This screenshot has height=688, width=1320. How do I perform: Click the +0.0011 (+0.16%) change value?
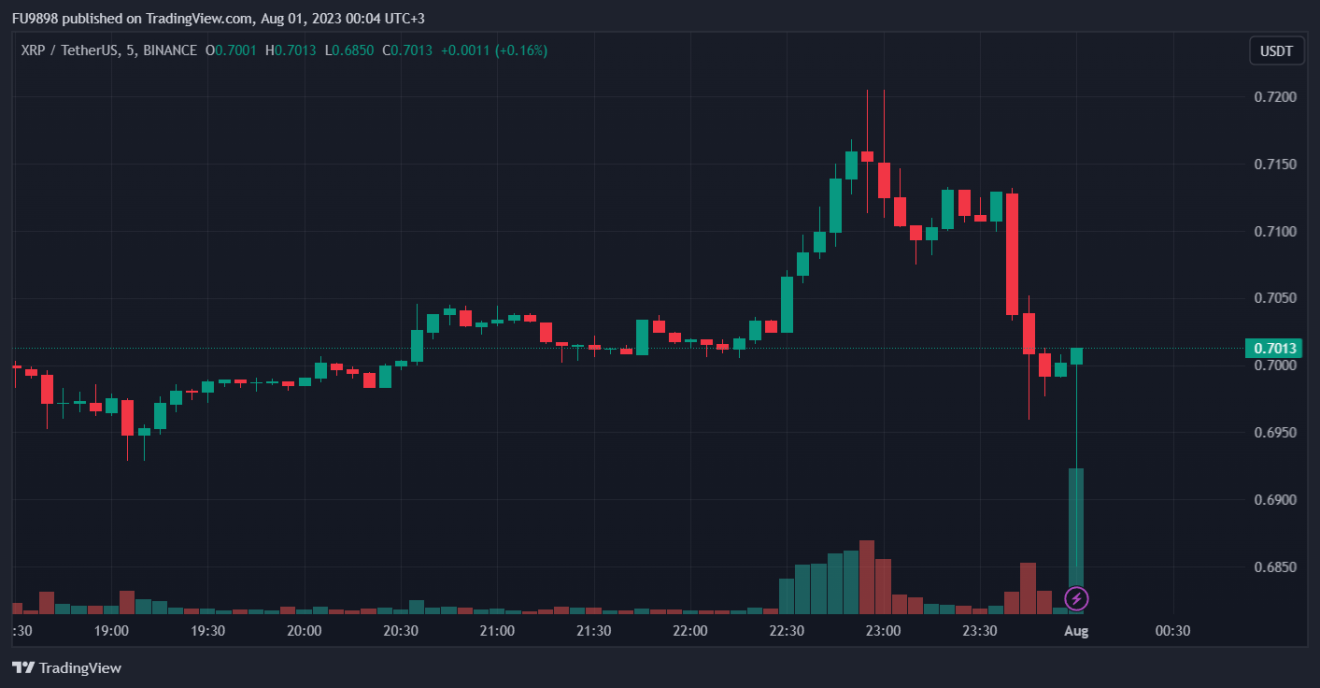coord(497,50)
